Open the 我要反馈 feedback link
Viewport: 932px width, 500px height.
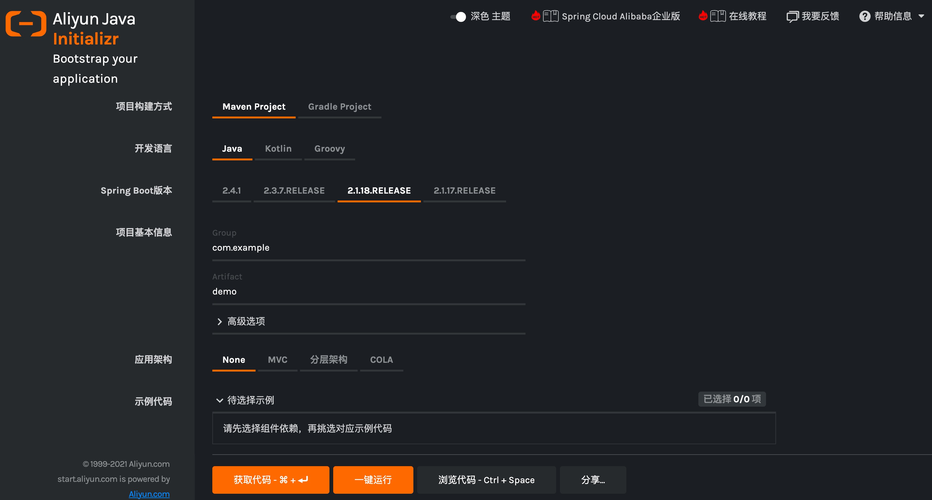coord(820,17)
